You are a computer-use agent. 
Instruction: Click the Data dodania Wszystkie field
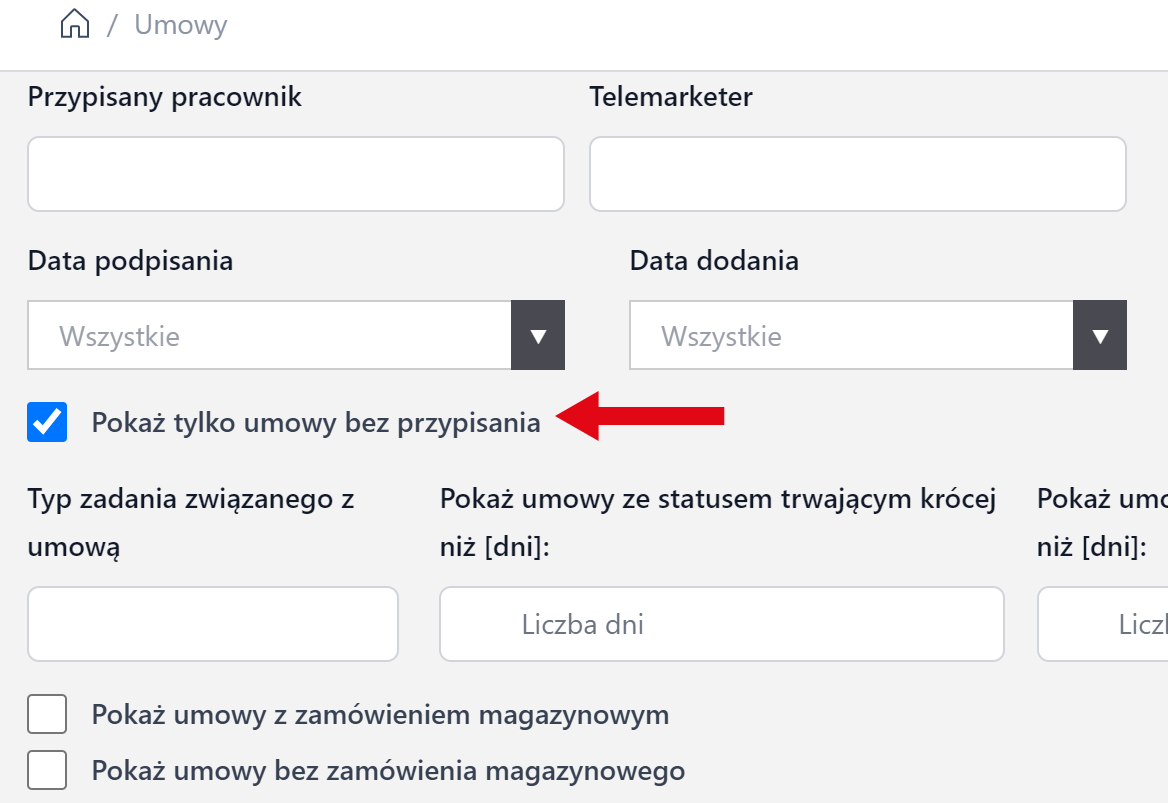coord(850,336)
